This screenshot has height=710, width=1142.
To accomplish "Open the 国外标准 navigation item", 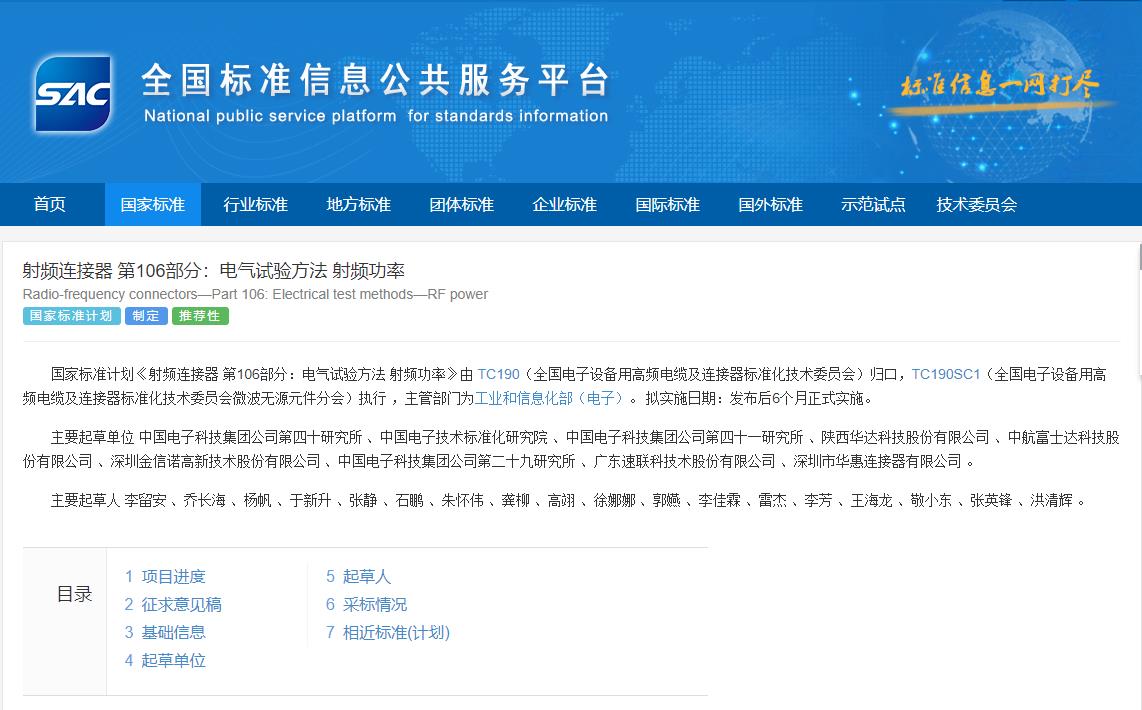I will (x=770, y=205).
